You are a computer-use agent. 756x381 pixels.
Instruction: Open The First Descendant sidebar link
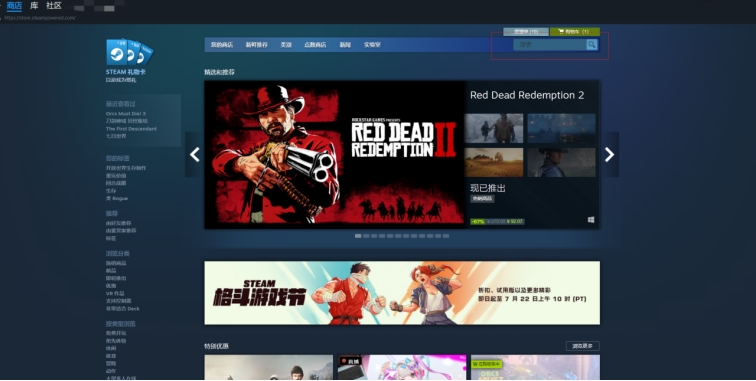coord(131,129)
